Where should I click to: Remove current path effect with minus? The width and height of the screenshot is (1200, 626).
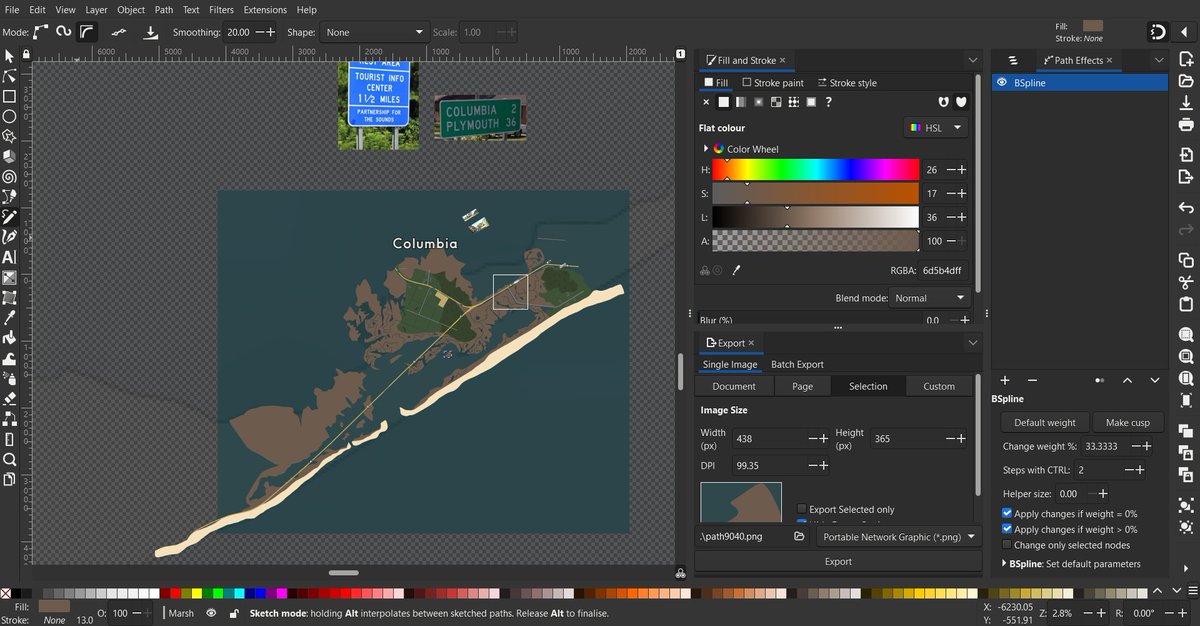tap(1032, 380)
